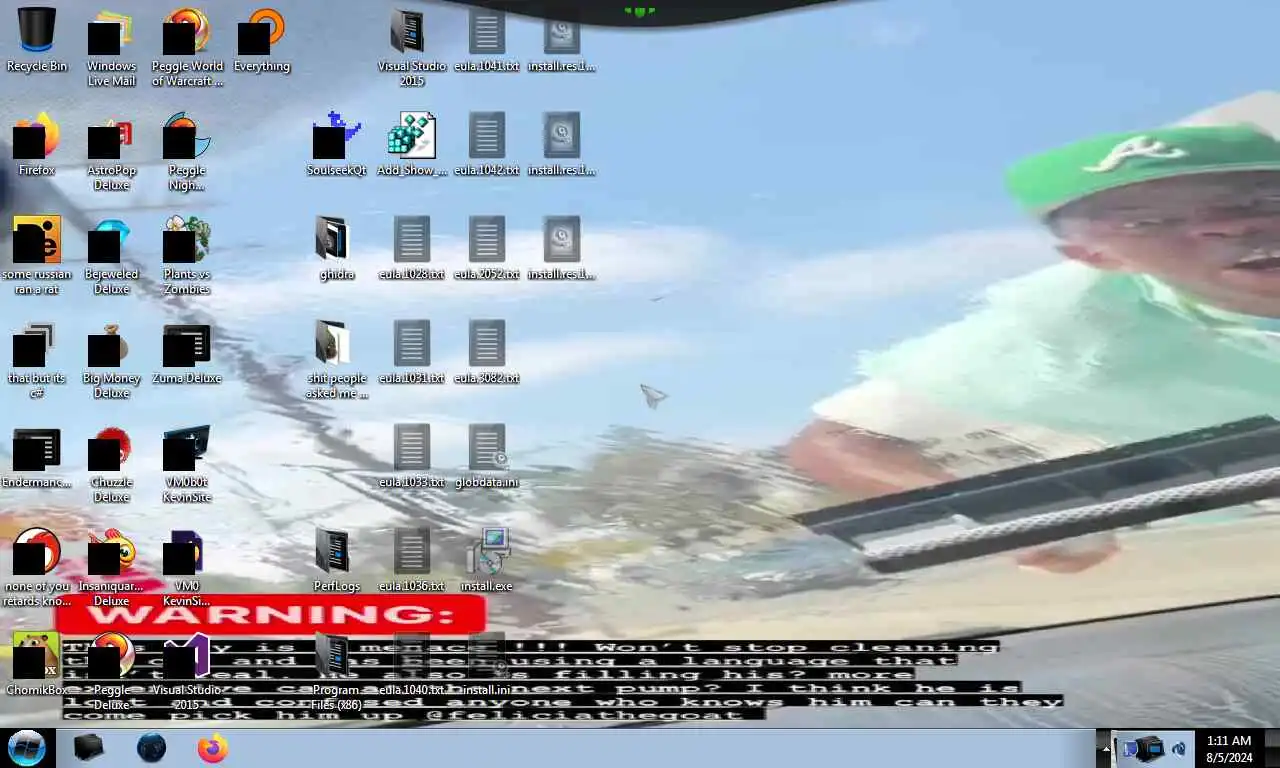Open the Insaniquarium Deluxe fish icon
Image resolution: width=1280 pixels, height=768 pixels.
point(111,566)
